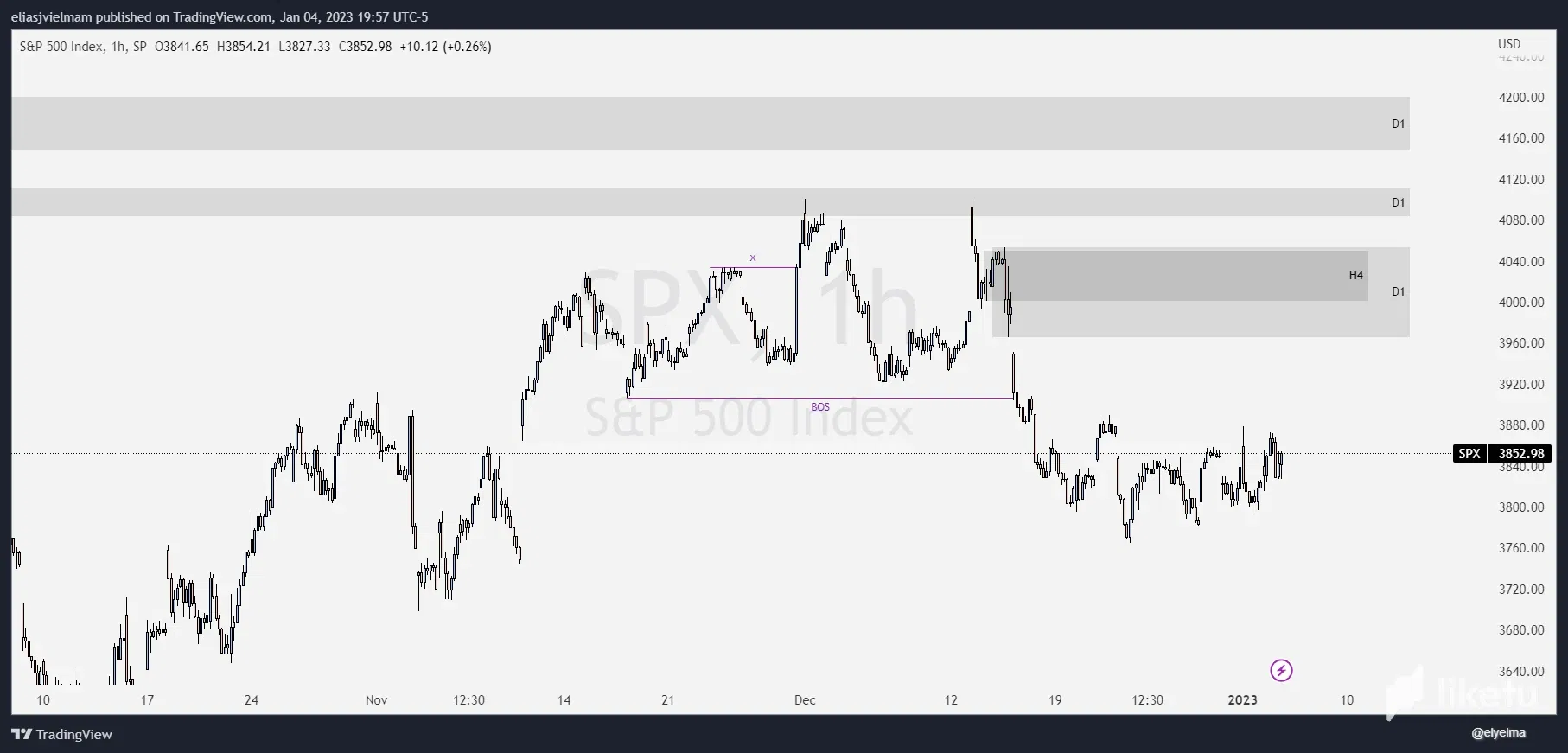Click the S&P 500 Index symbol title

(61, 47)
